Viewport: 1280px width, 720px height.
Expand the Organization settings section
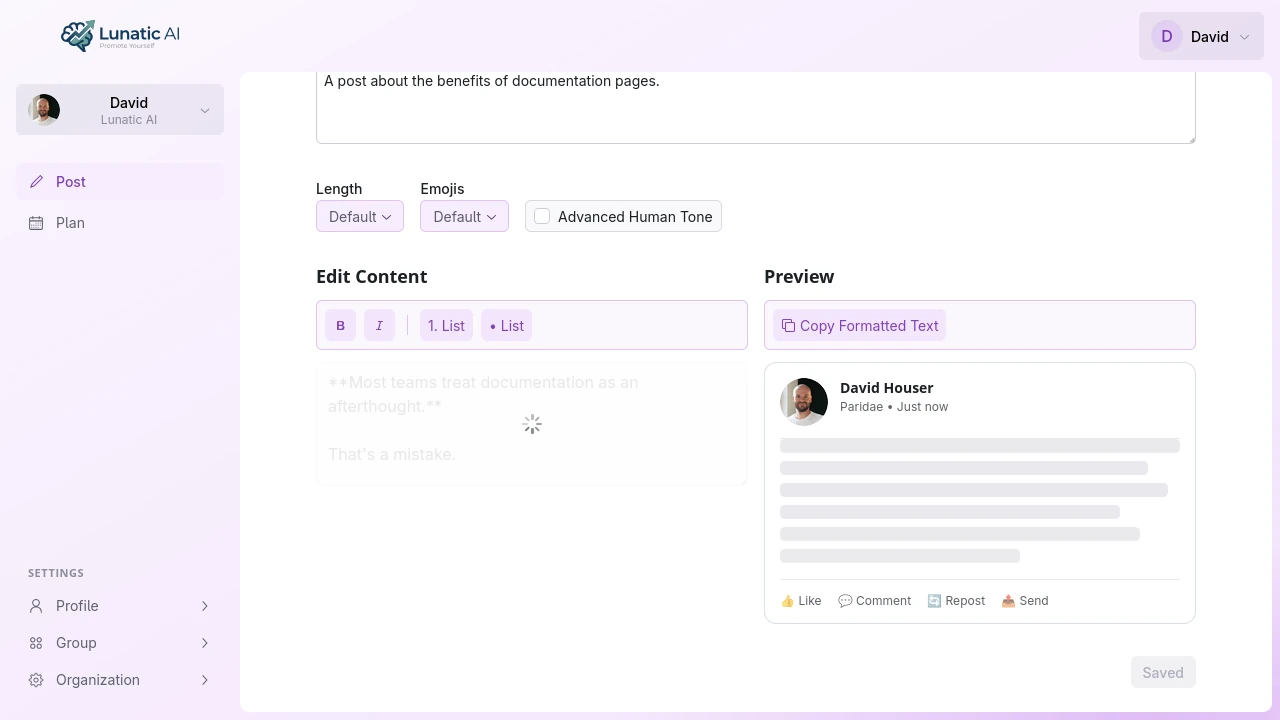click(x=120, y=680)
